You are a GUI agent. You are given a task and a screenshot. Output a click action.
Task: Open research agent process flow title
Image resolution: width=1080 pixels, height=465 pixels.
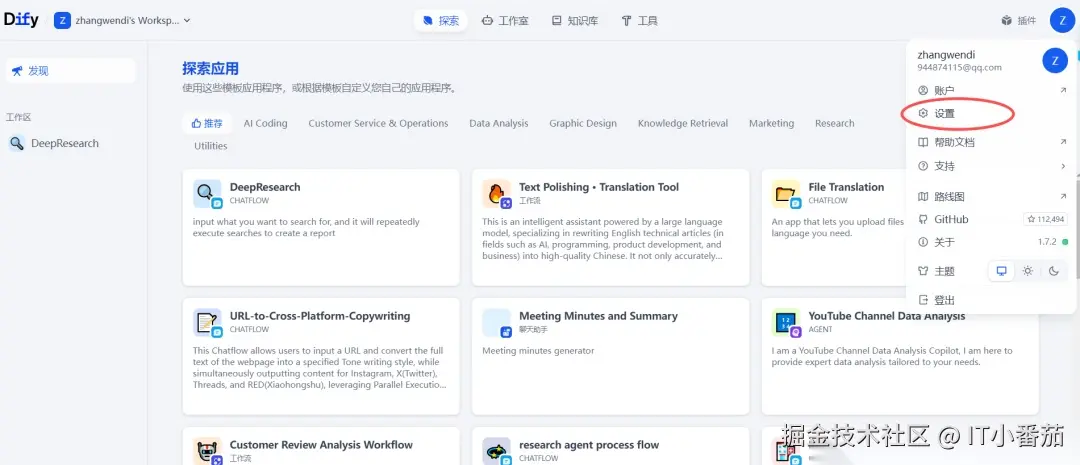pos(589,444)
